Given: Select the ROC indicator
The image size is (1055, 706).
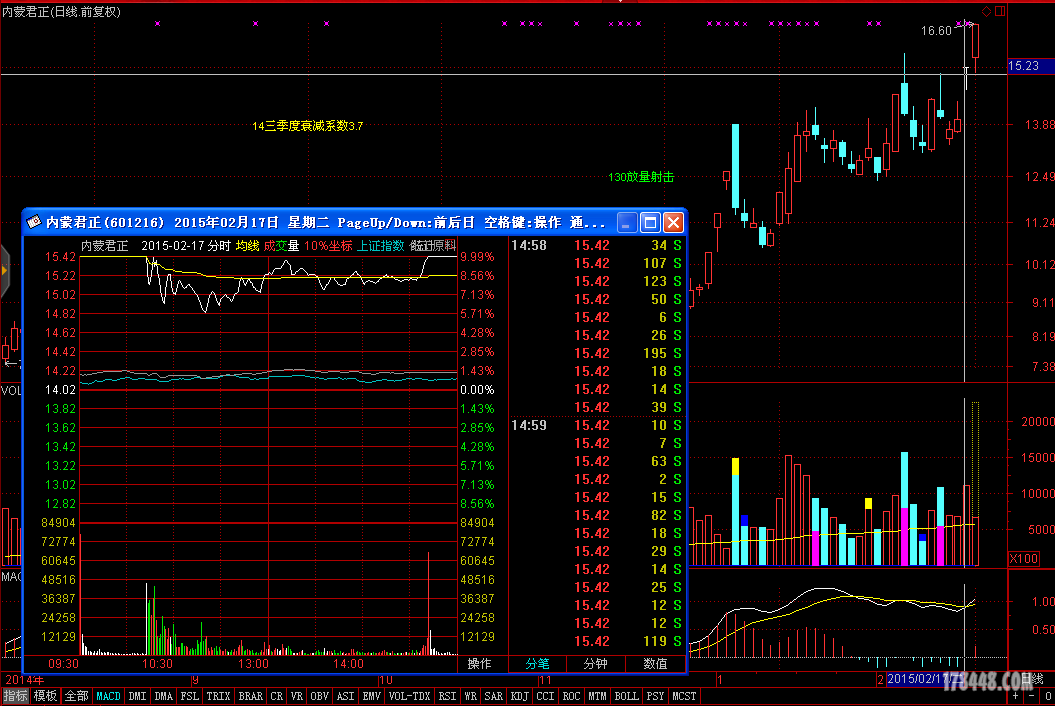Looking at the screenshot, I should pos(571,697).
